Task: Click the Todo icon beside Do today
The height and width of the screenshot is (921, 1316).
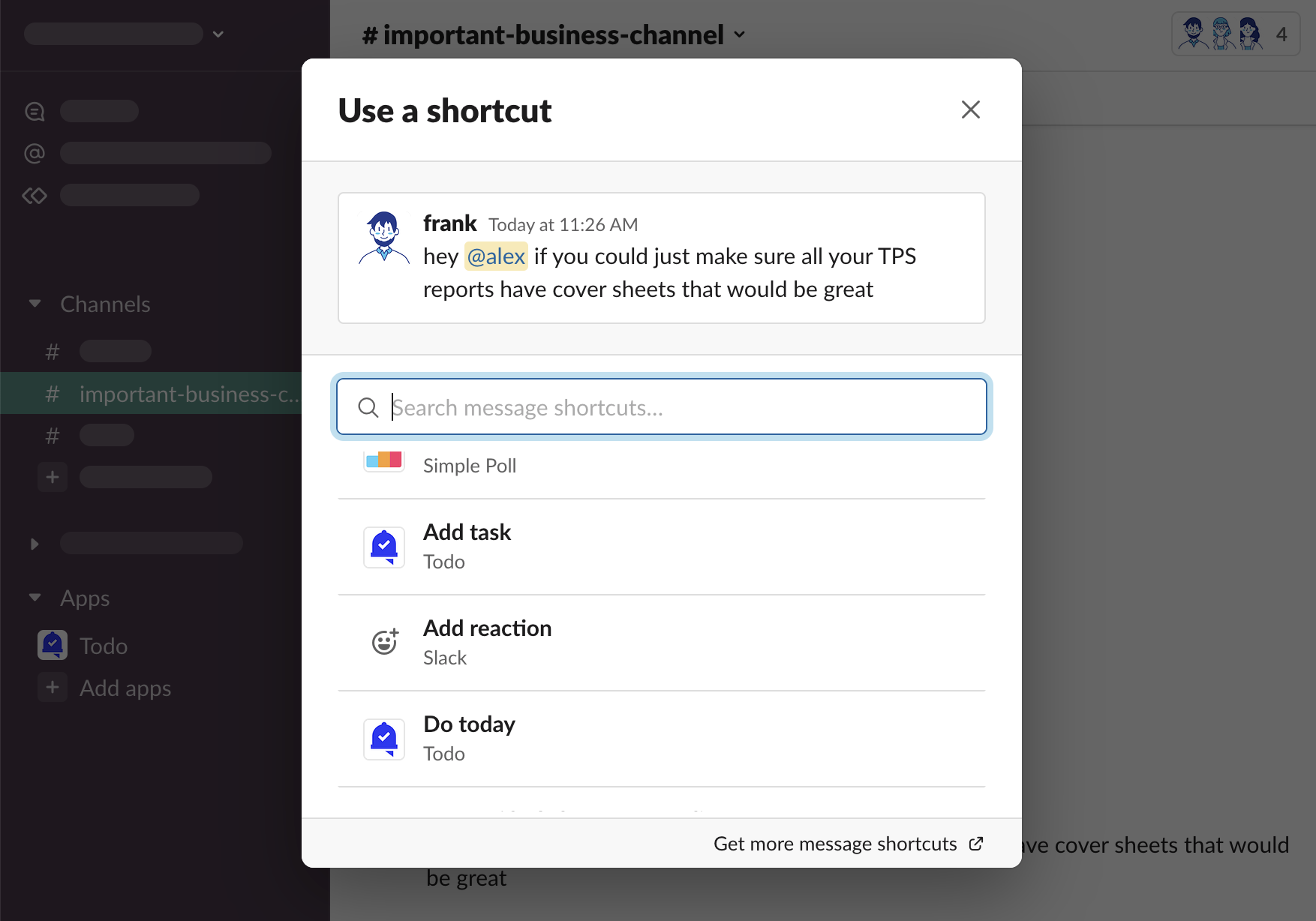Action: tap(384, 739)
